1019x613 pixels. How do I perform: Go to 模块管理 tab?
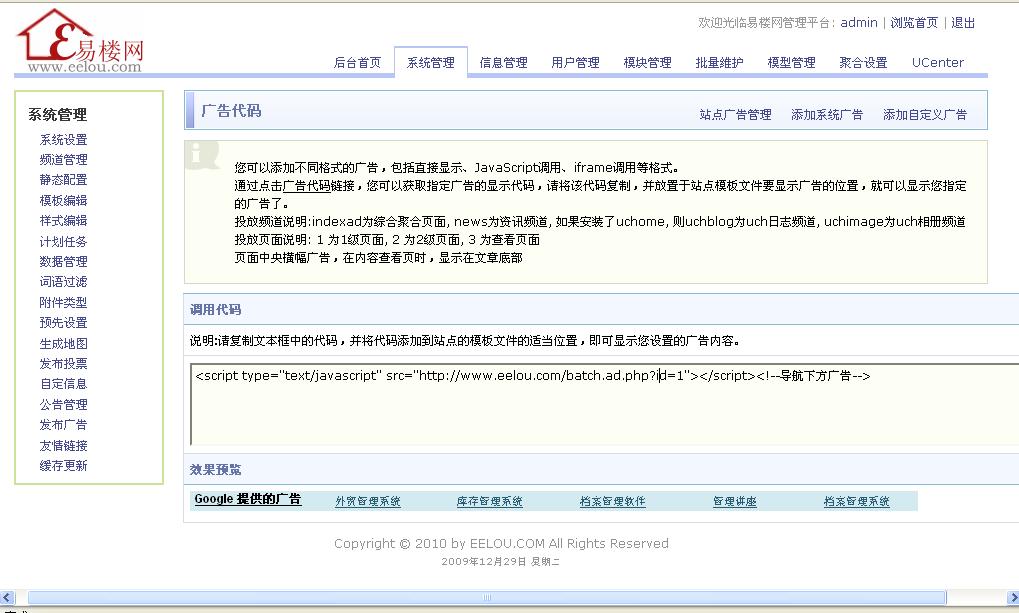pyautogui.click(x=648, y=62)
